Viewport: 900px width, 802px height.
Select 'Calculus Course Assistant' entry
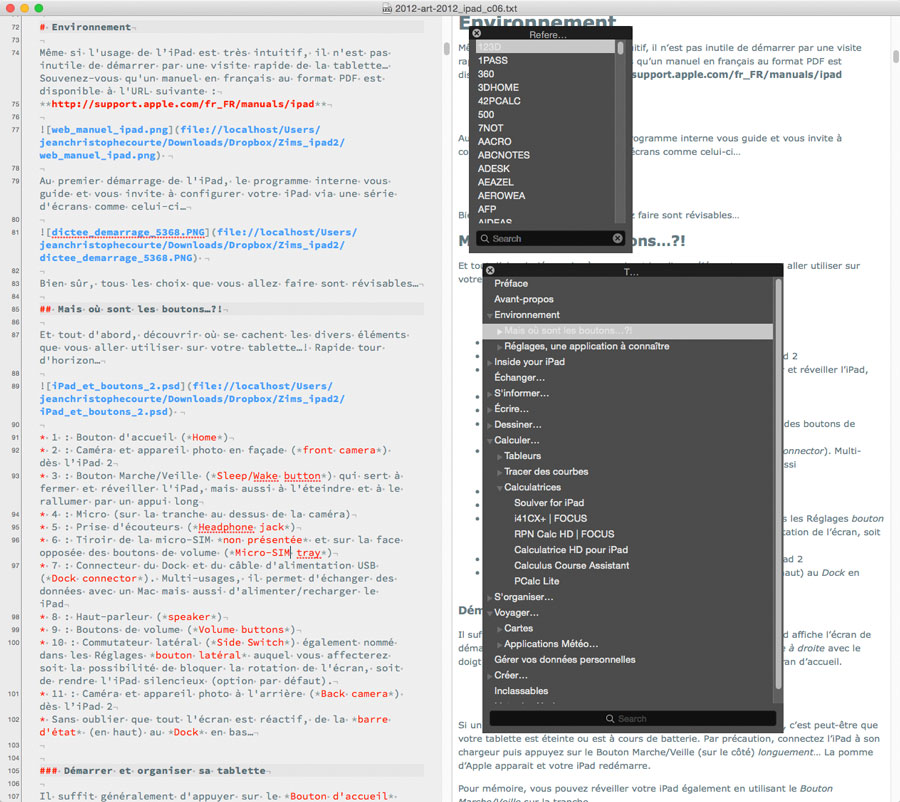[571, 565]
